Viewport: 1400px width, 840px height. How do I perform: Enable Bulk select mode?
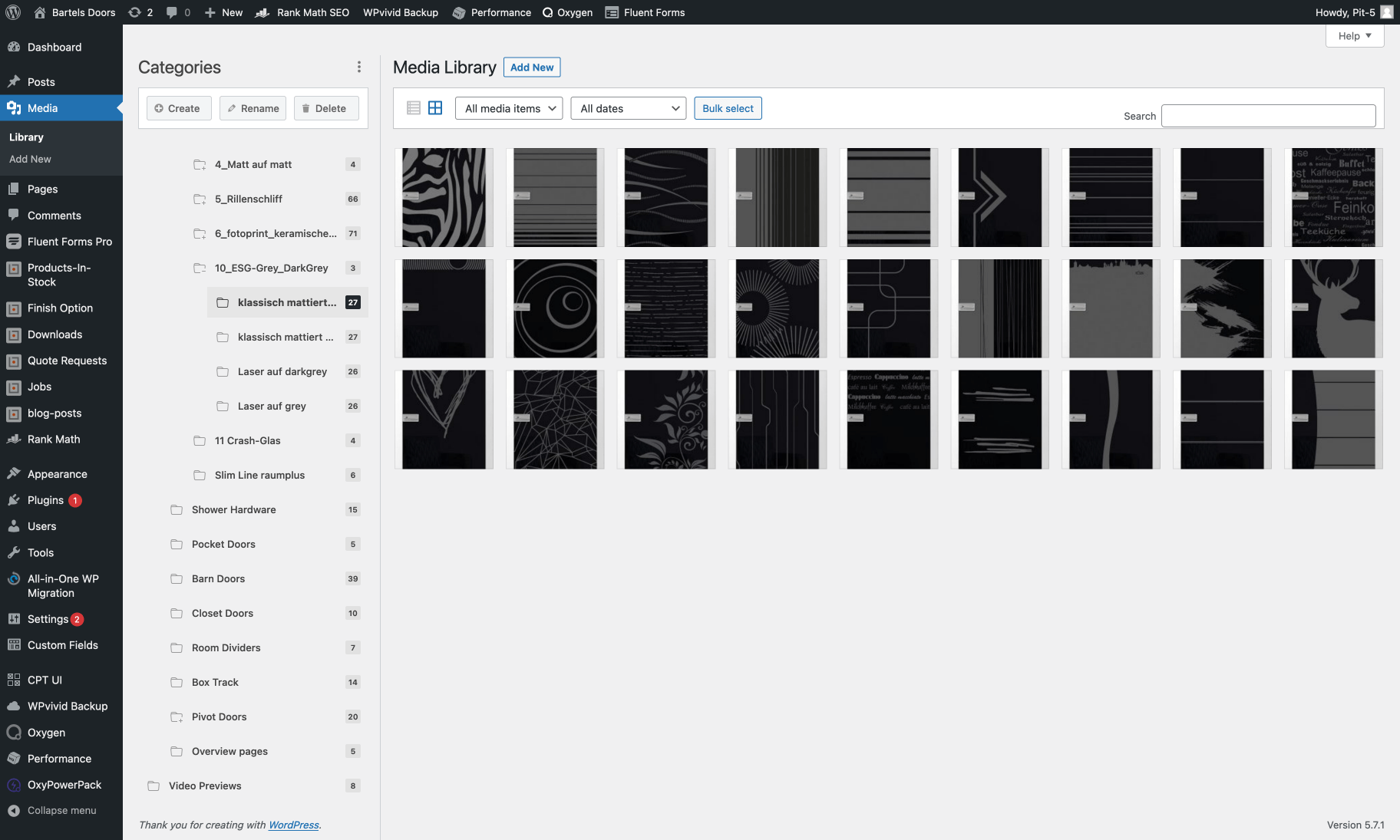727,108
